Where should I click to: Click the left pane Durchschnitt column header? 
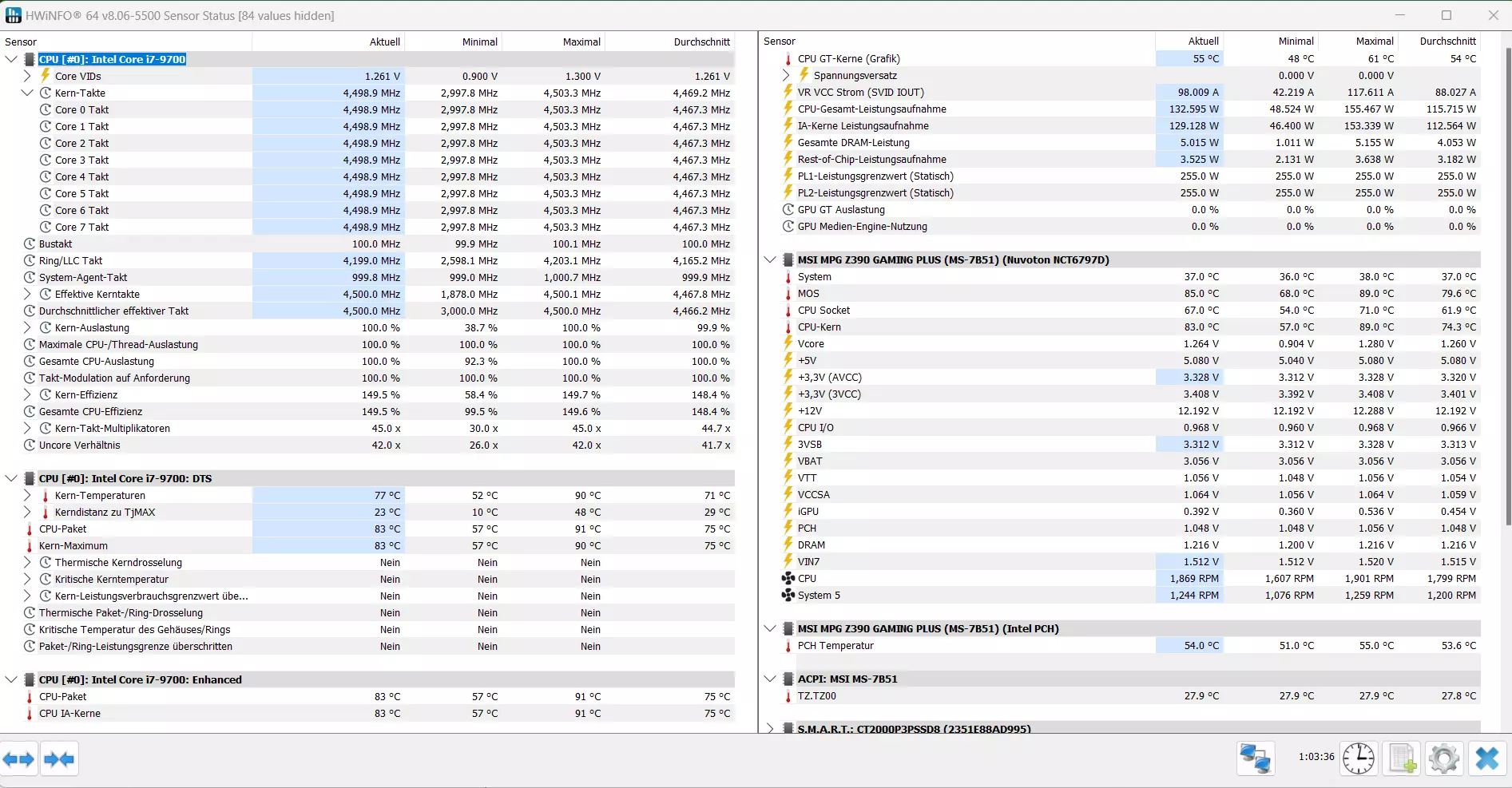click(x=670, y=42)
